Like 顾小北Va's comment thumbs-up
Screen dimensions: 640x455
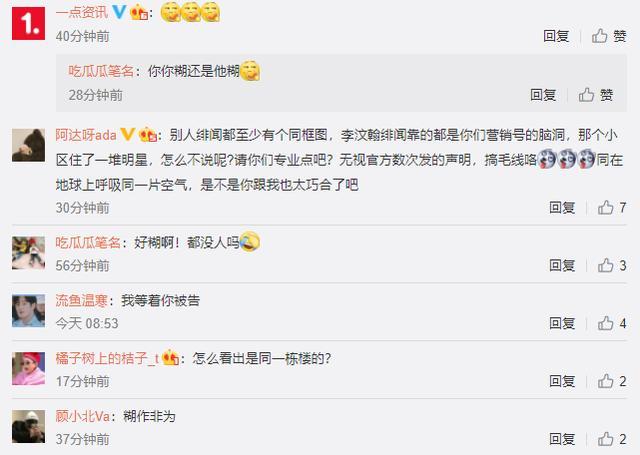(x=612, y=439)
